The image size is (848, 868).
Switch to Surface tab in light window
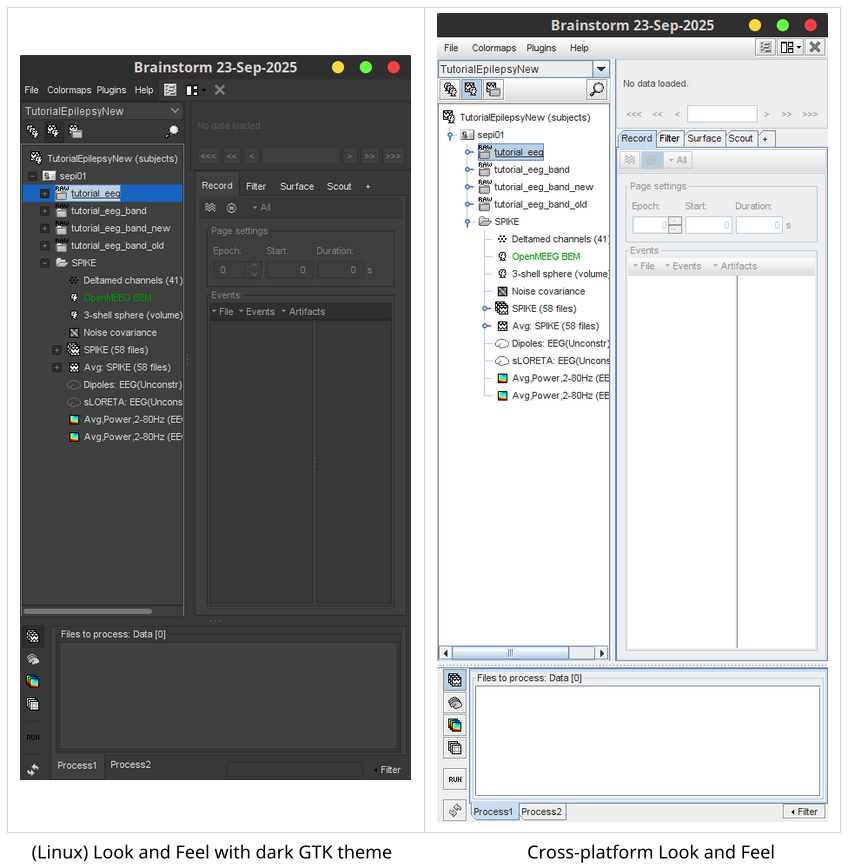point(704,139)
